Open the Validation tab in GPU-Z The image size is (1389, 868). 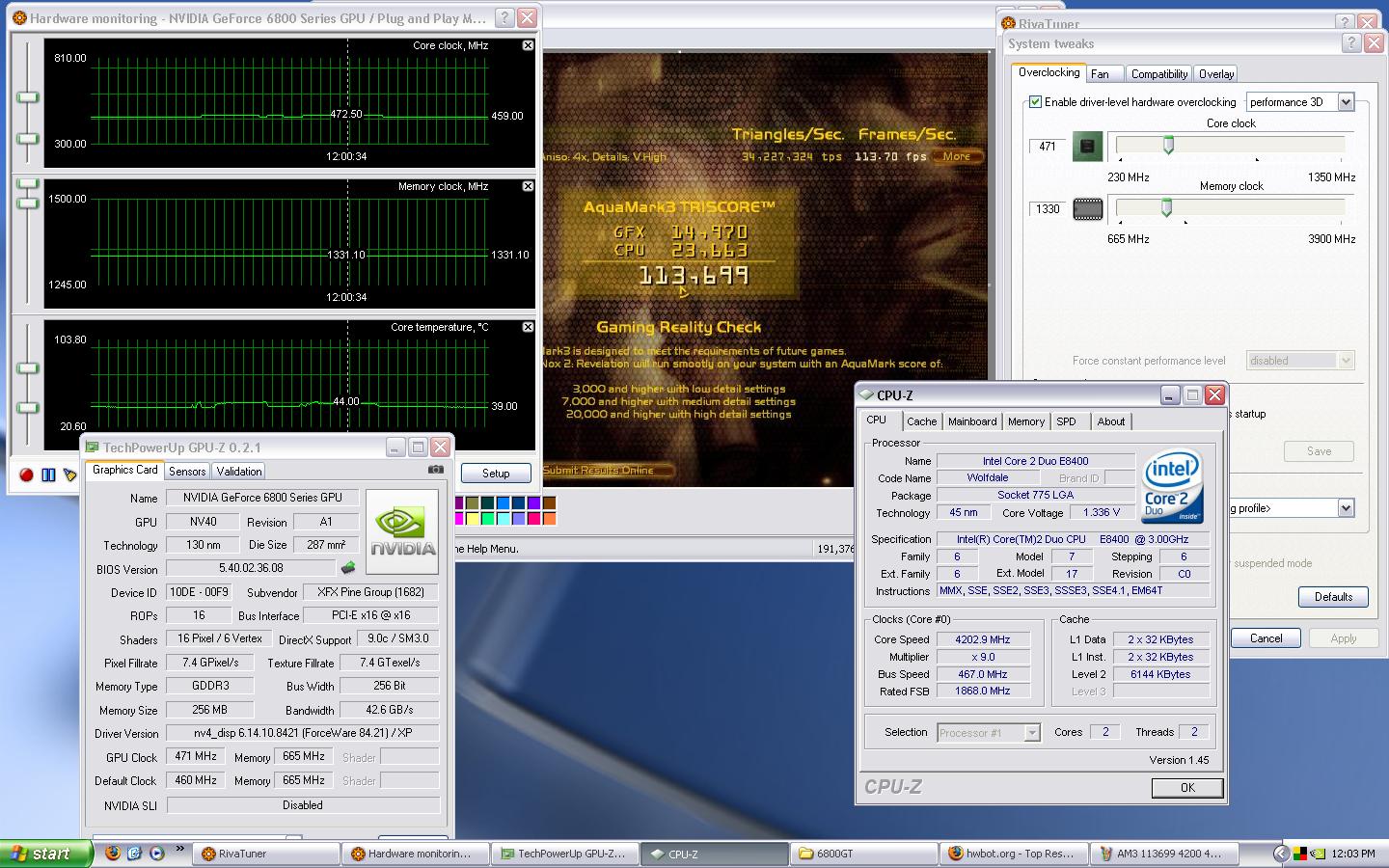point(239,472)
